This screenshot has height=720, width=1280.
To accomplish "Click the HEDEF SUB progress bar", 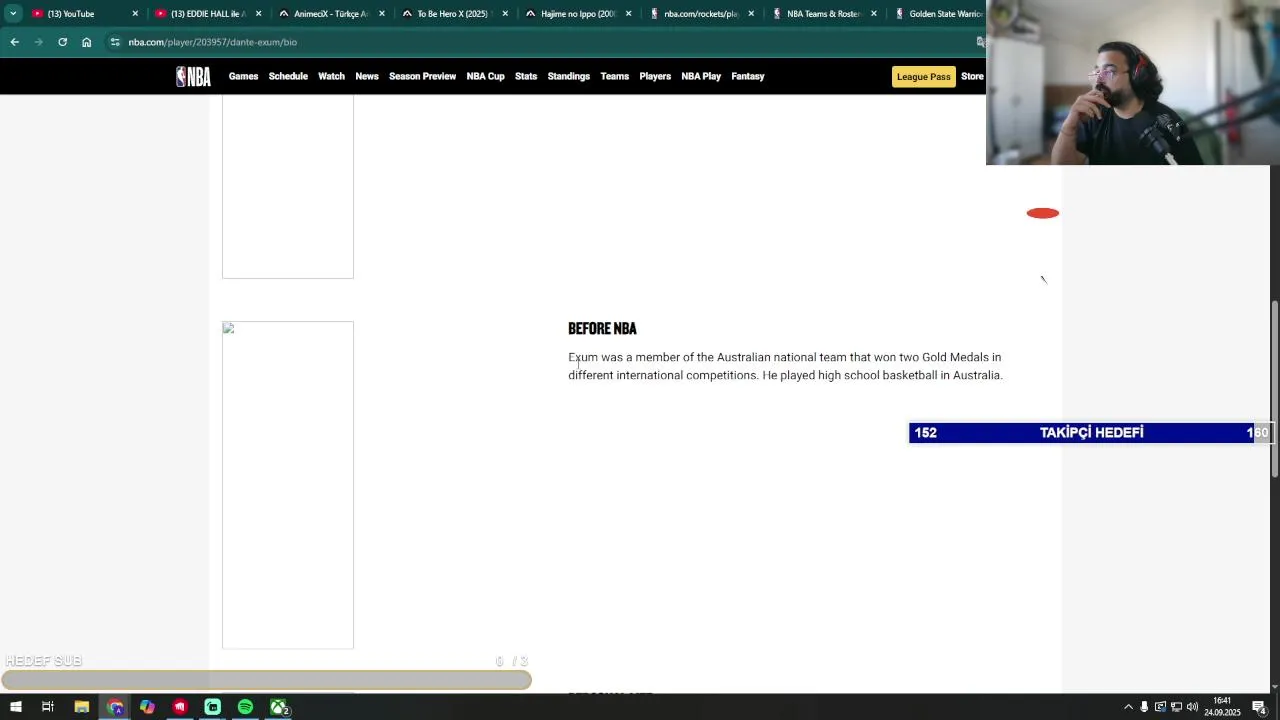I will [266, 681].
